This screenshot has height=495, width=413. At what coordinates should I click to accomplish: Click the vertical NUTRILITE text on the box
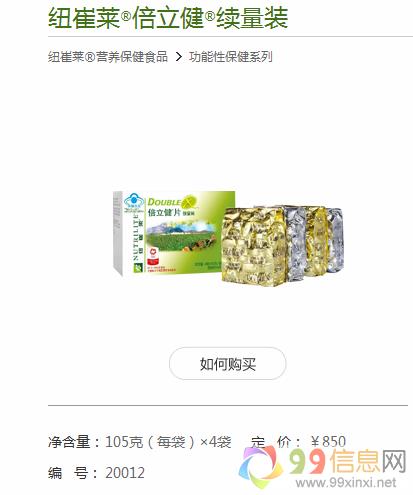[x=135, y=238]
